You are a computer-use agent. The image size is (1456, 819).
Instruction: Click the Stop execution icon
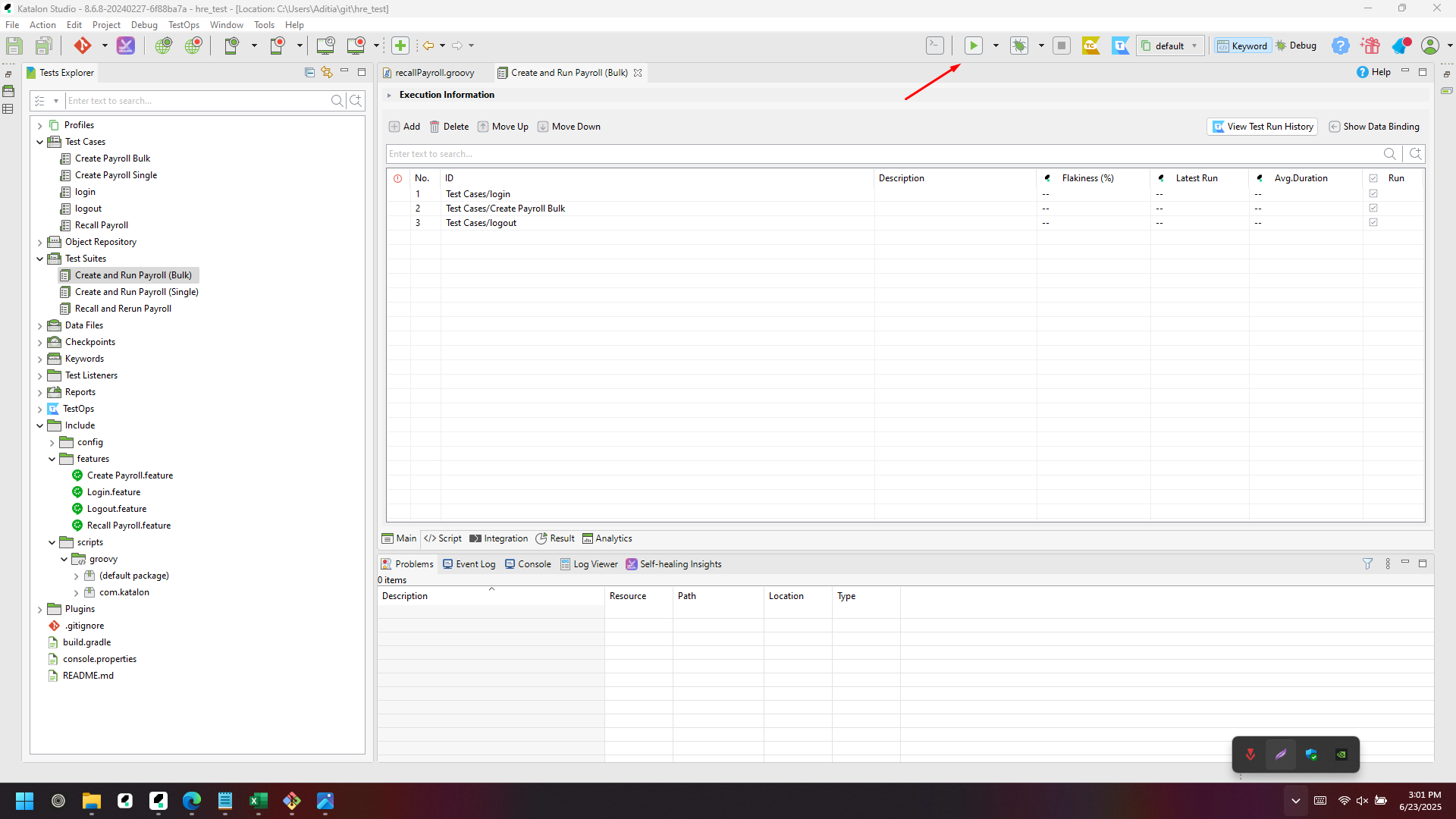(x=1062, y=45)
